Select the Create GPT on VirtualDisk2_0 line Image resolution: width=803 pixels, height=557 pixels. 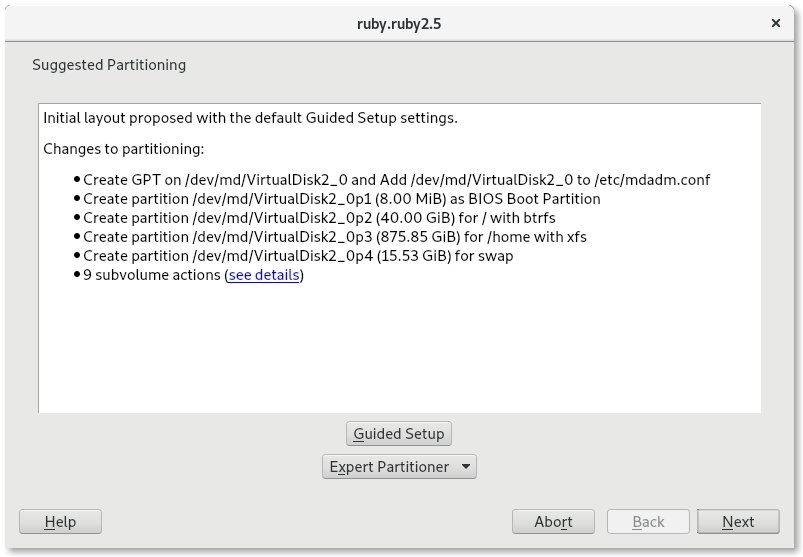pyautogui.click(x=396, y=180)
